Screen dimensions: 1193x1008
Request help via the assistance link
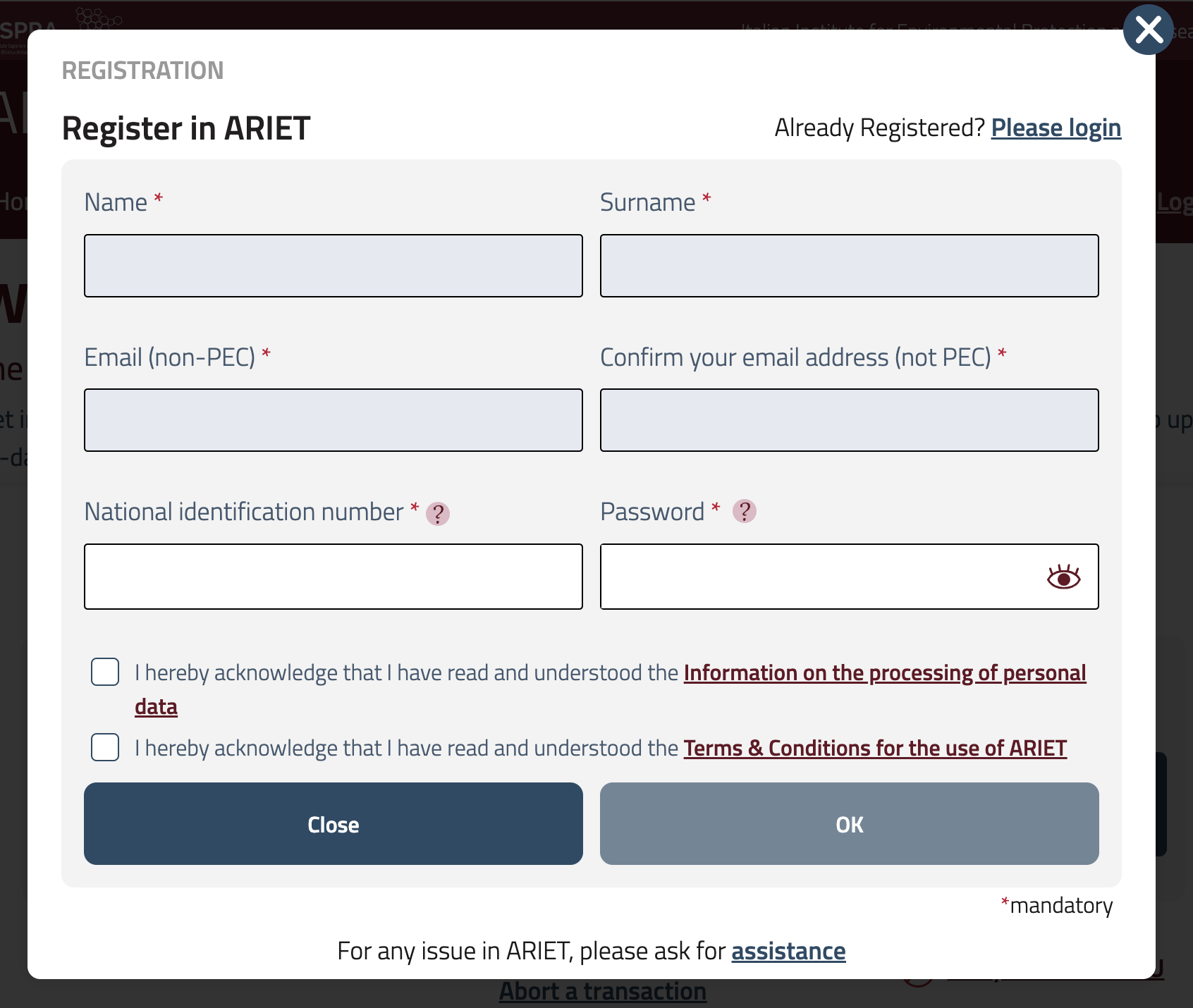(788, 950)
